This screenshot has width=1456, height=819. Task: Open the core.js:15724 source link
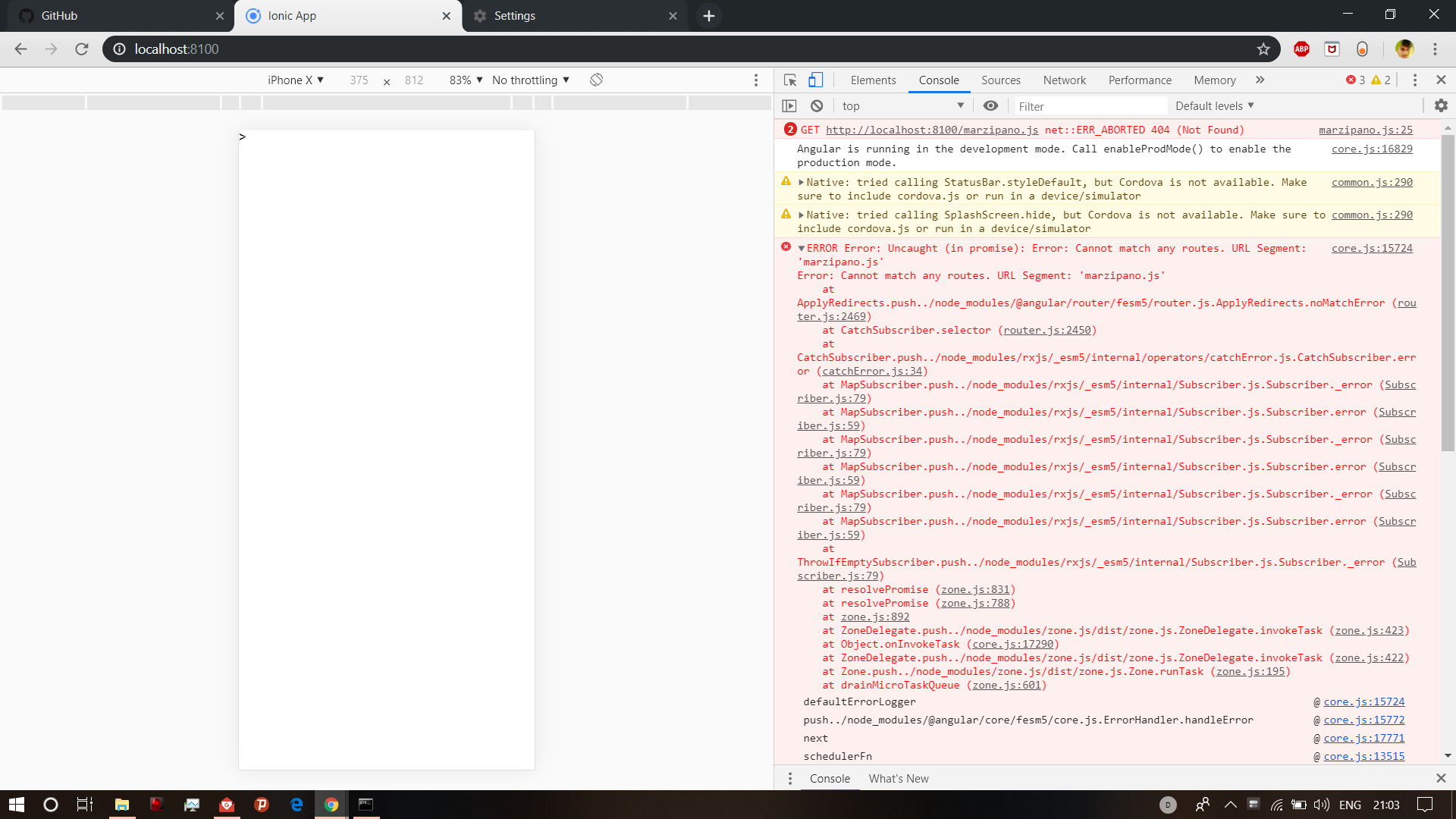coord(1373,248)
